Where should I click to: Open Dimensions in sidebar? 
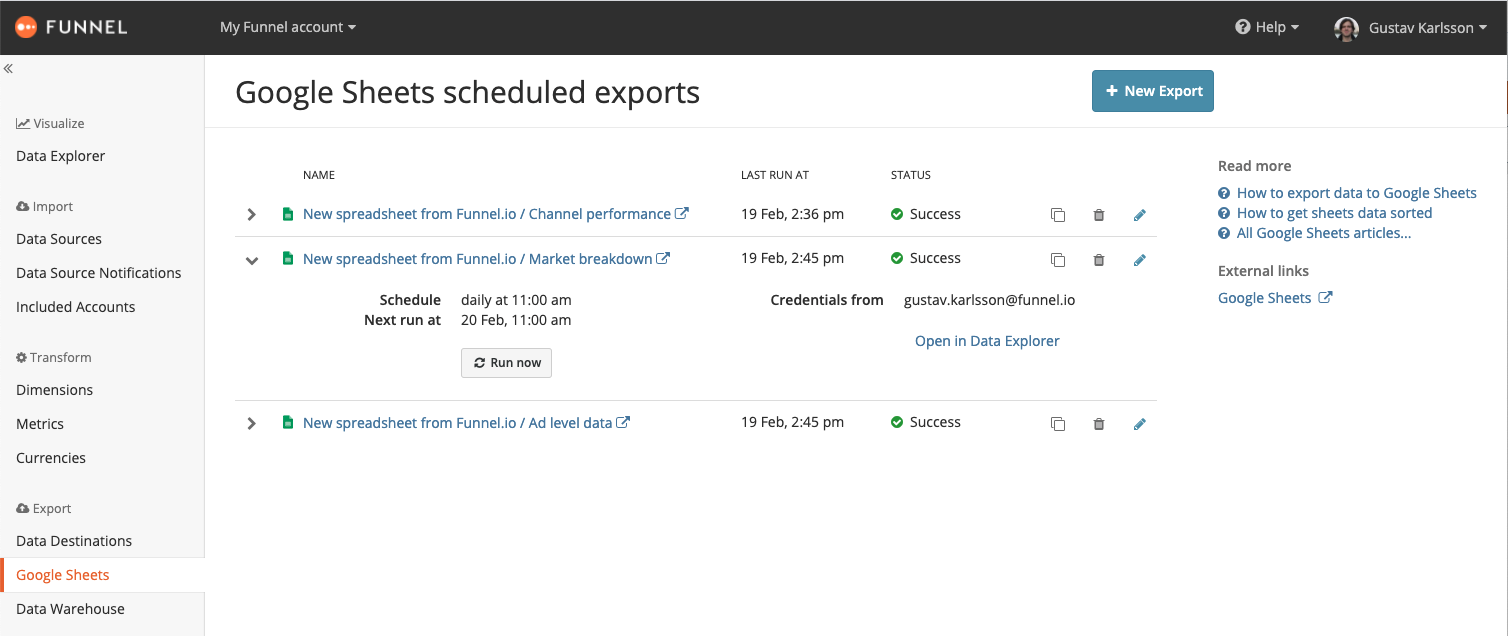click(54, 390)
